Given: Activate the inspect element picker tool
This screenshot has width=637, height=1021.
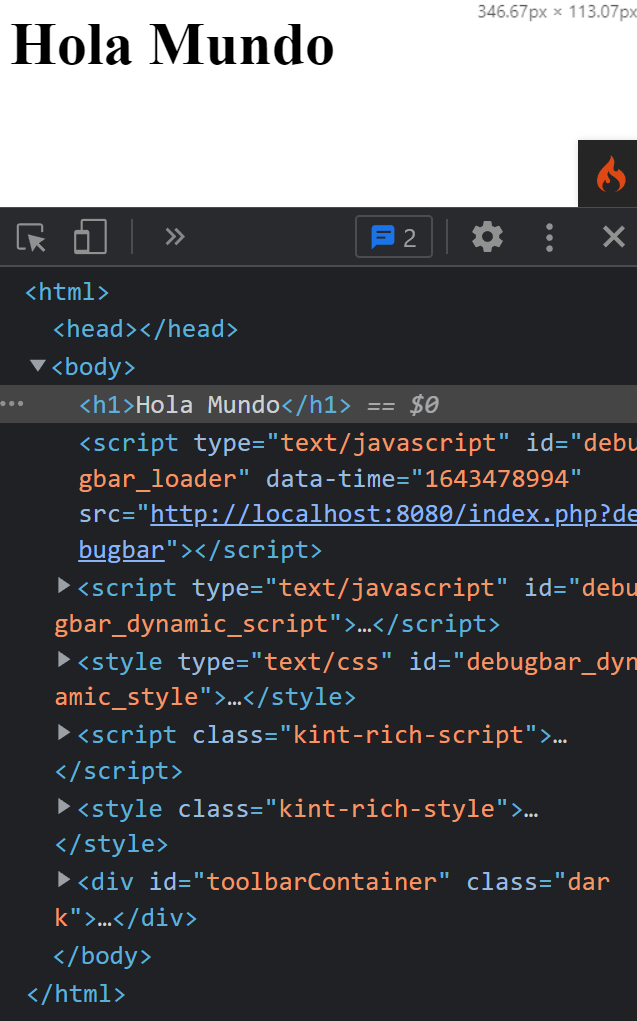Looking at the screenshot, I should [x=31, y=238].
